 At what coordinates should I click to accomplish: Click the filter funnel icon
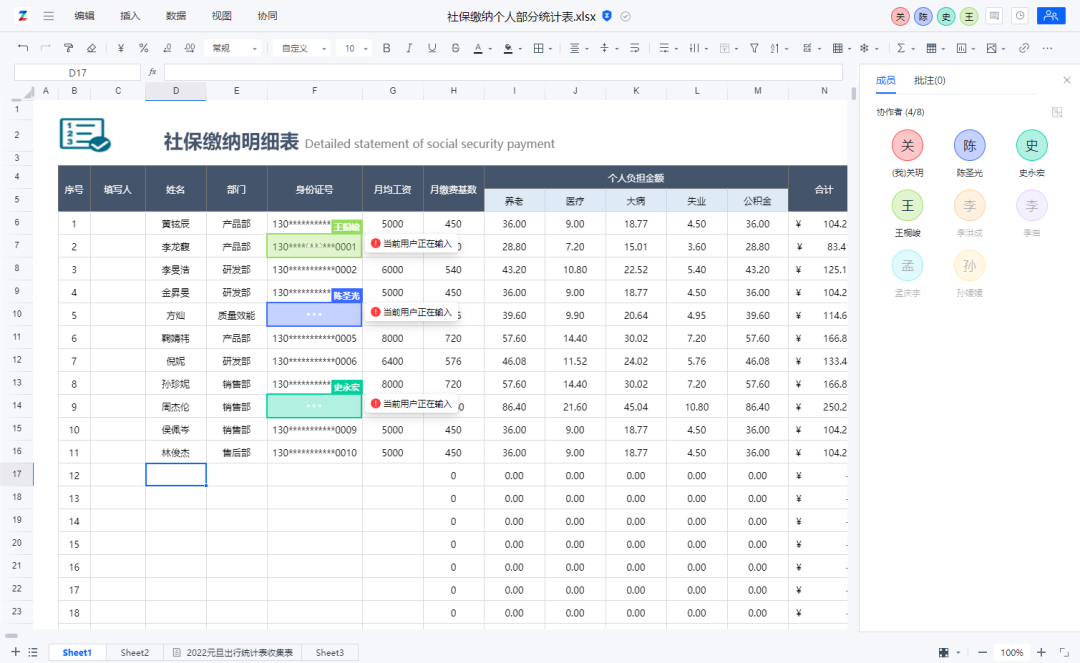[x=754, y=48]
